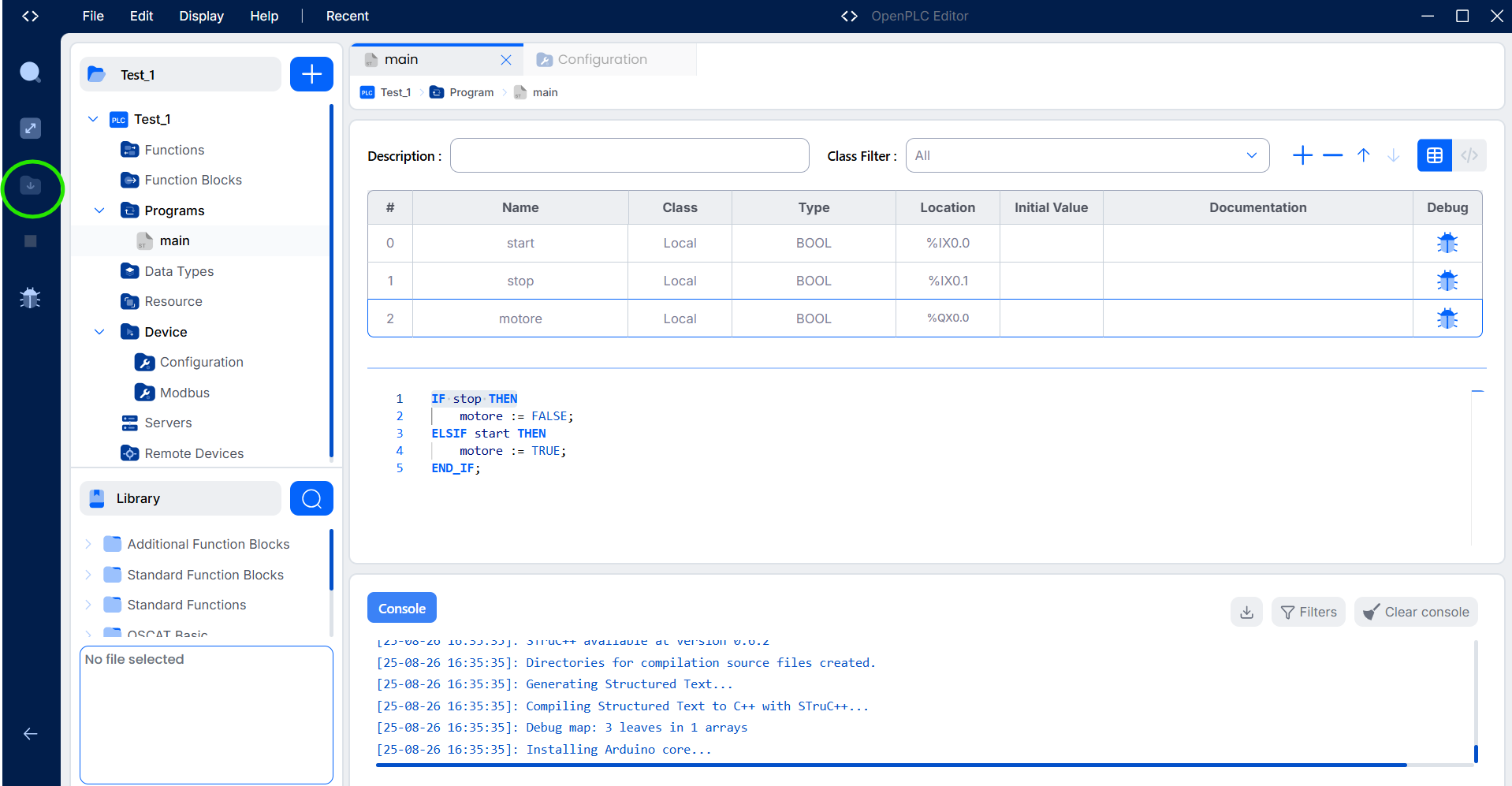
Task: Focus the Description input field
Action: [629, 155]
